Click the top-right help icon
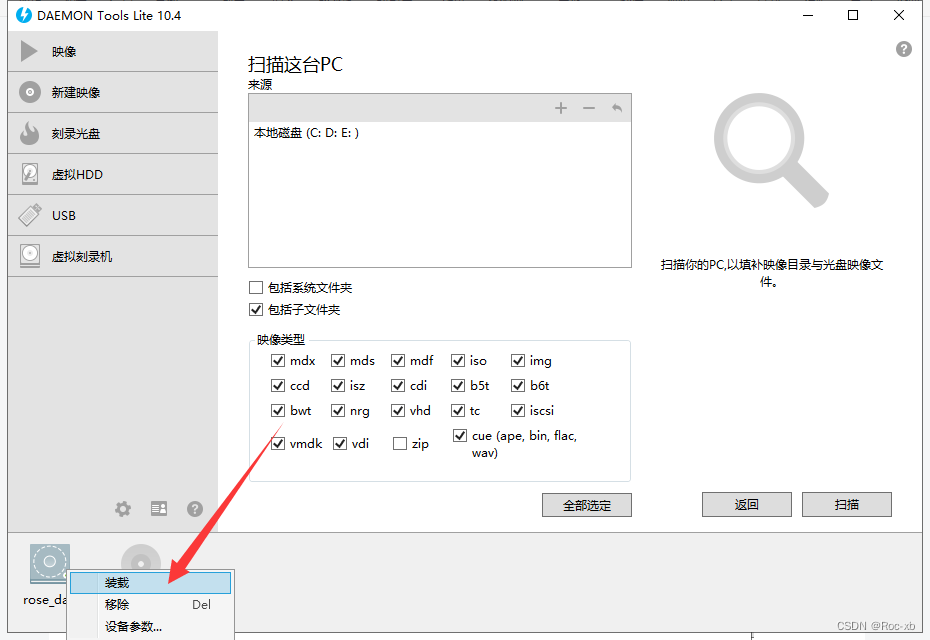The image size is (930, 640). [903, 49]
